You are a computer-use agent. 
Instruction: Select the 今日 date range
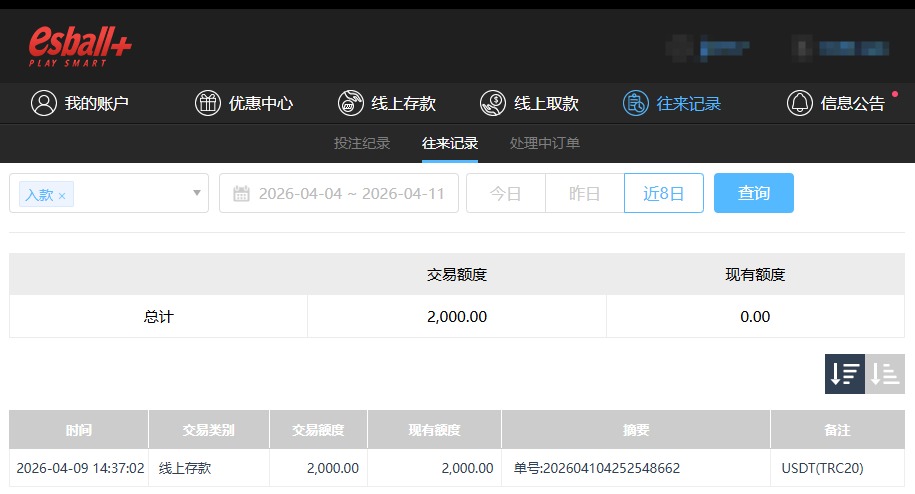click(505, 193)
